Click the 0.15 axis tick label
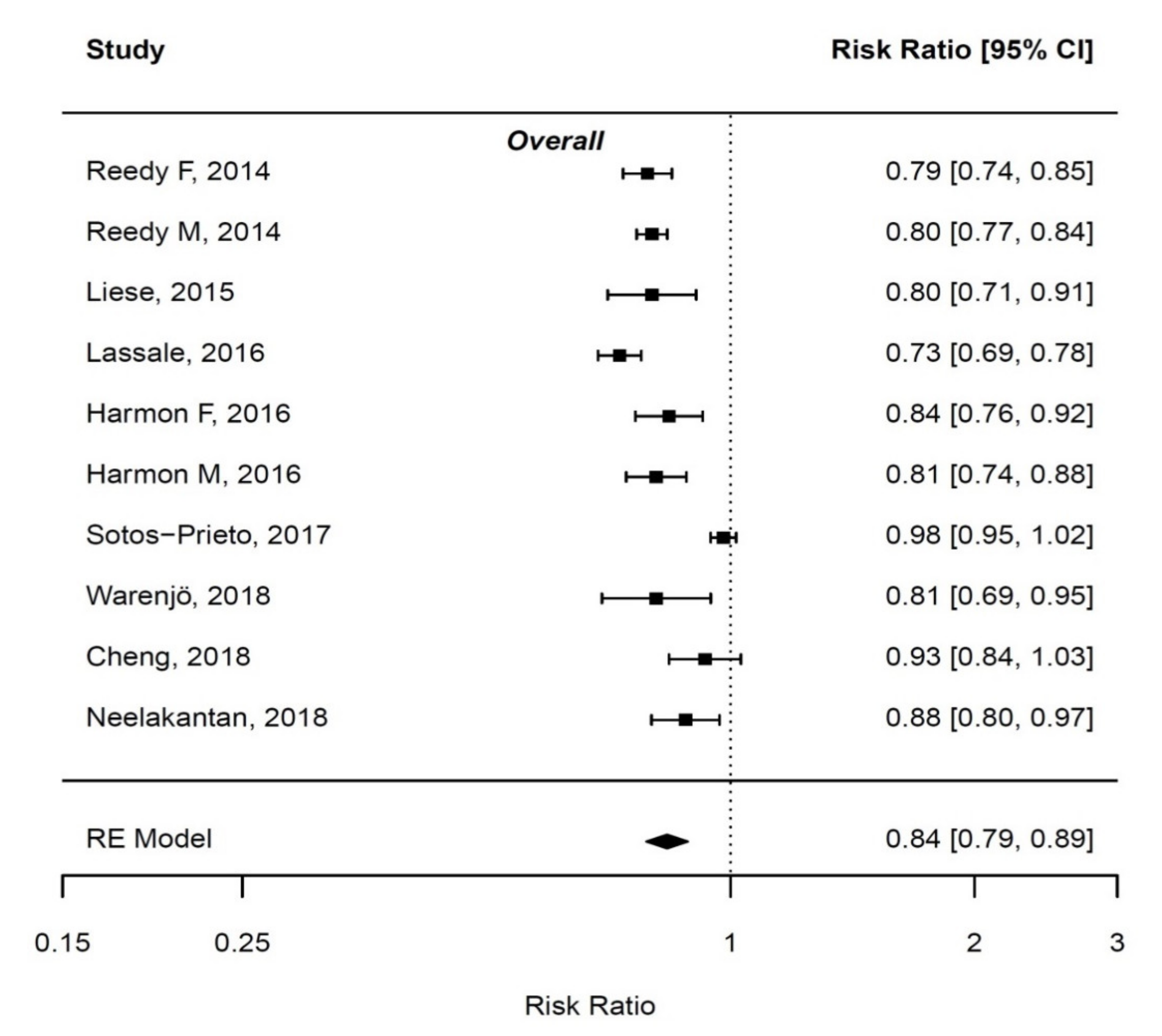Viewport: 1162px width, 1036px height. click(63, 943)
